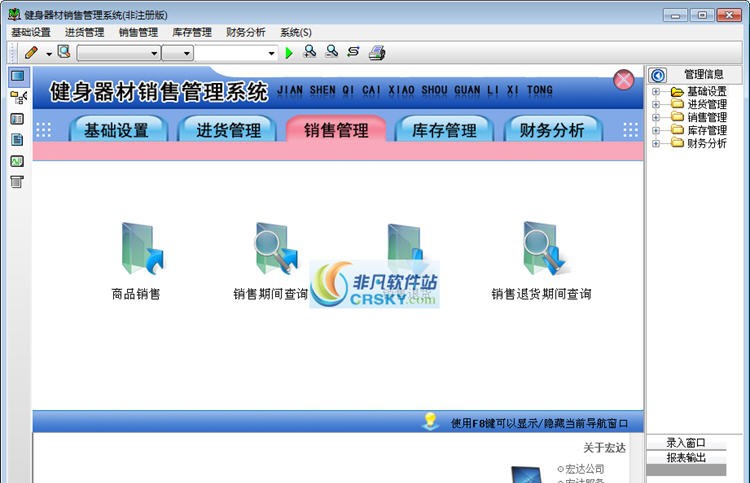Image resolution: width=750 pixels, height=483 pixels.
Task: Close the navigation panel with red X
Action: (x=624, y=79)
